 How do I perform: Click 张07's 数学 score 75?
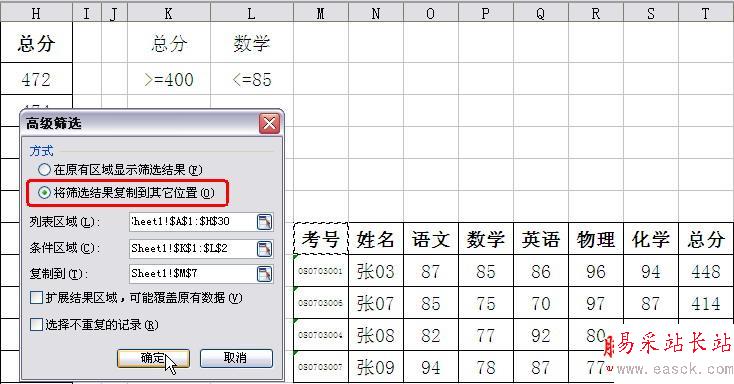click(x=486, y=303)
